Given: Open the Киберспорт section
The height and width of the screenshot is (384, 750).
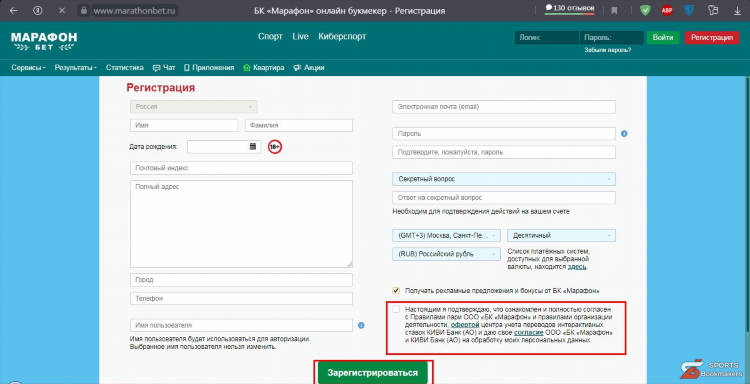Looking at the screenshot, I should click(x=342, y=36).
